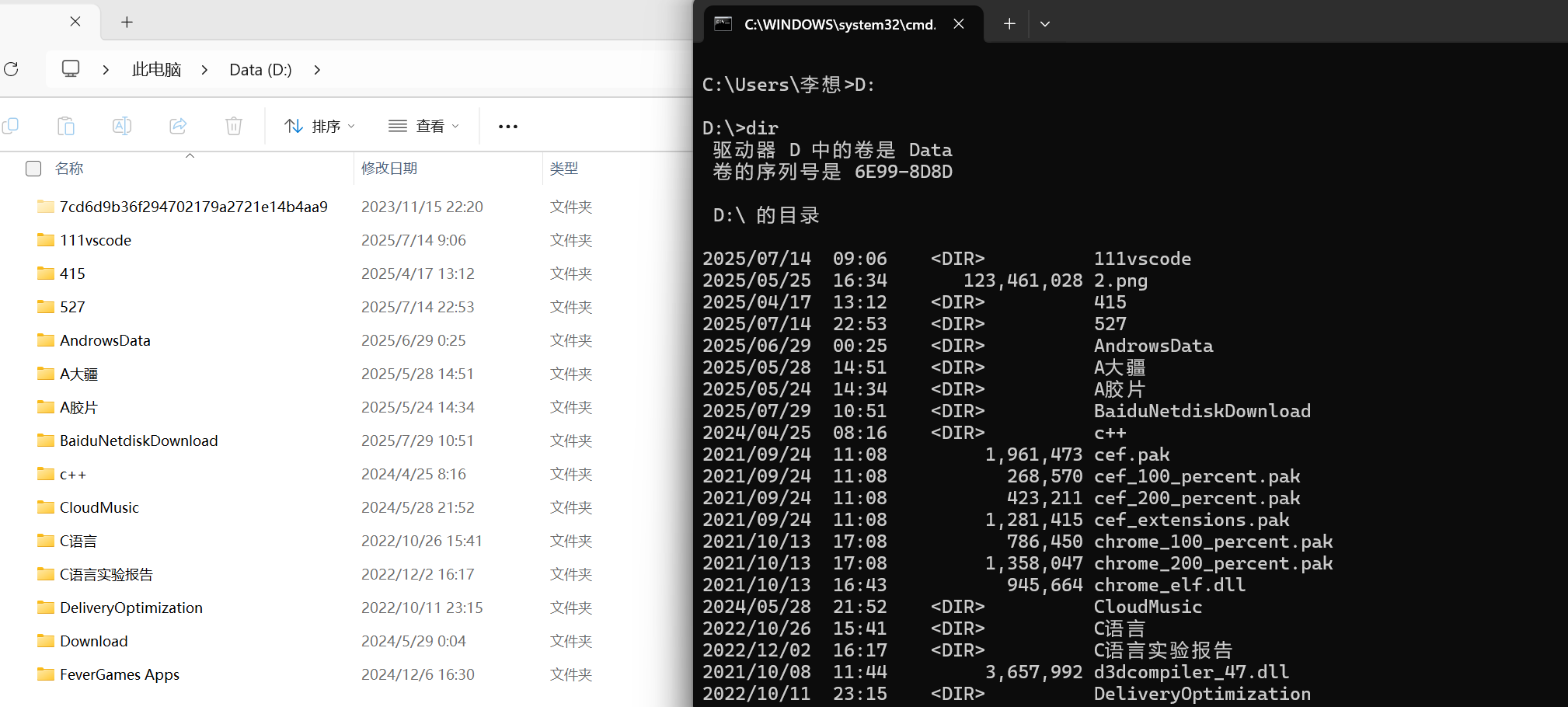Add a new File Explorer tab

(127, 23)
